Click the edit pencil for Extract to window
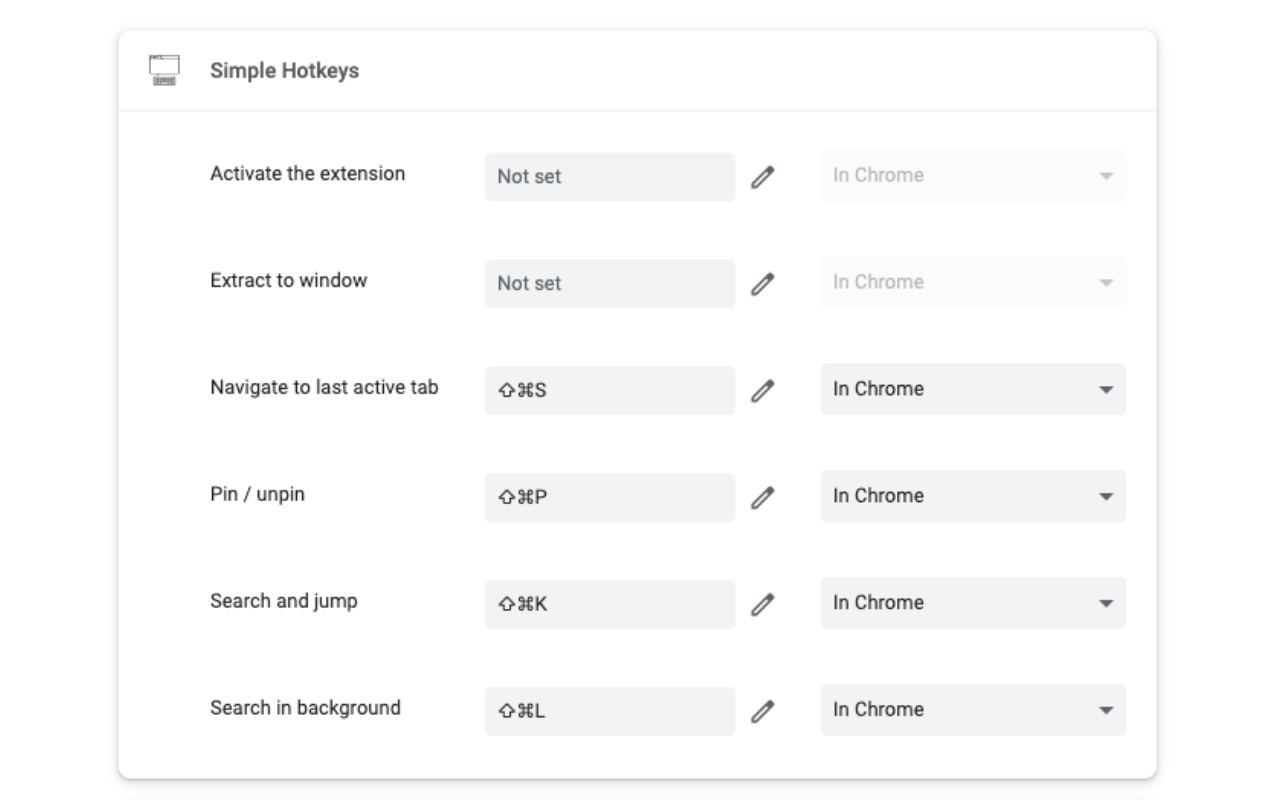Image resolution: width=1280 pixels, height=800 pixels. coord(763,283)
